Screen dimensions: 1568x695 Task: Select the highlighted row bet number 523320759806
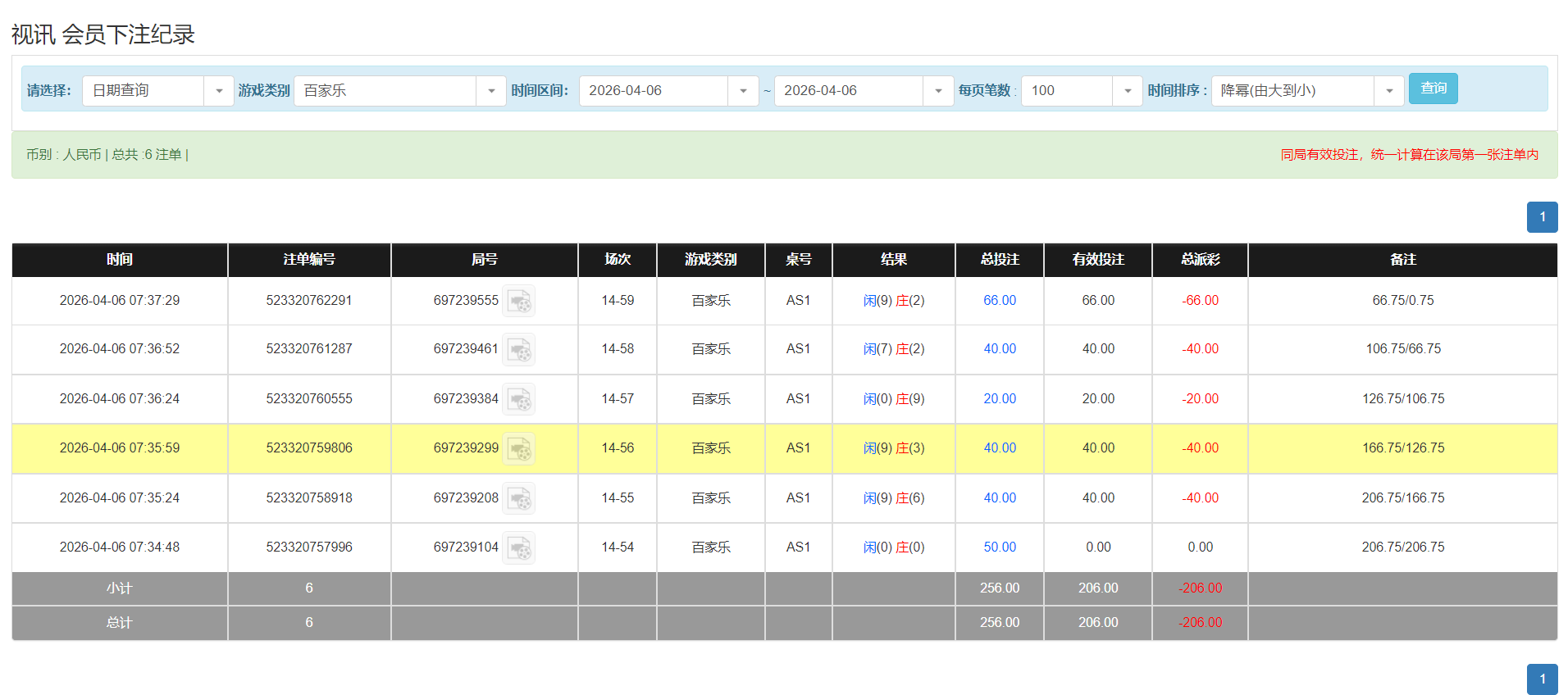click(x=308, y=448)
